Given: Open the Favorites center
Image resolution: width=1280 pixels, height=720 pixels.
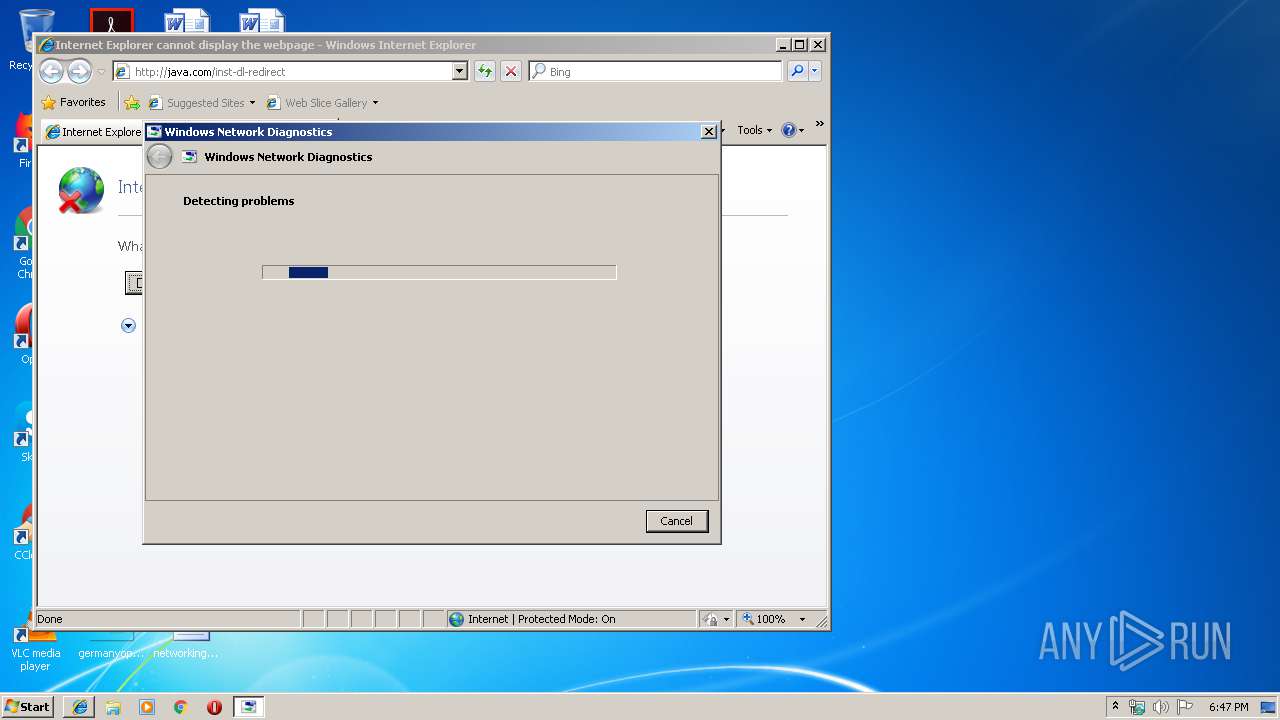Looking at the screenshot, I should 74,102.
